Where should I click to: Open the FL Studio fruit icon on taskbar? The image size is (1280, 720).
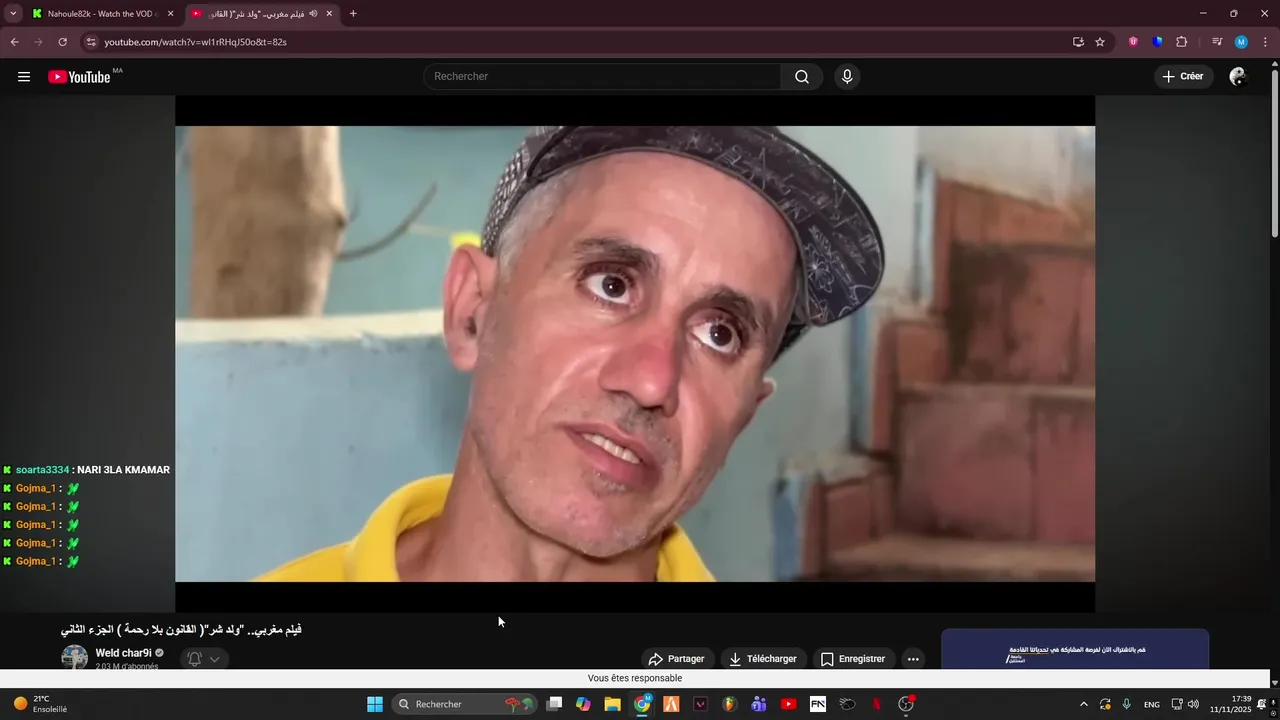click(730, 704)
